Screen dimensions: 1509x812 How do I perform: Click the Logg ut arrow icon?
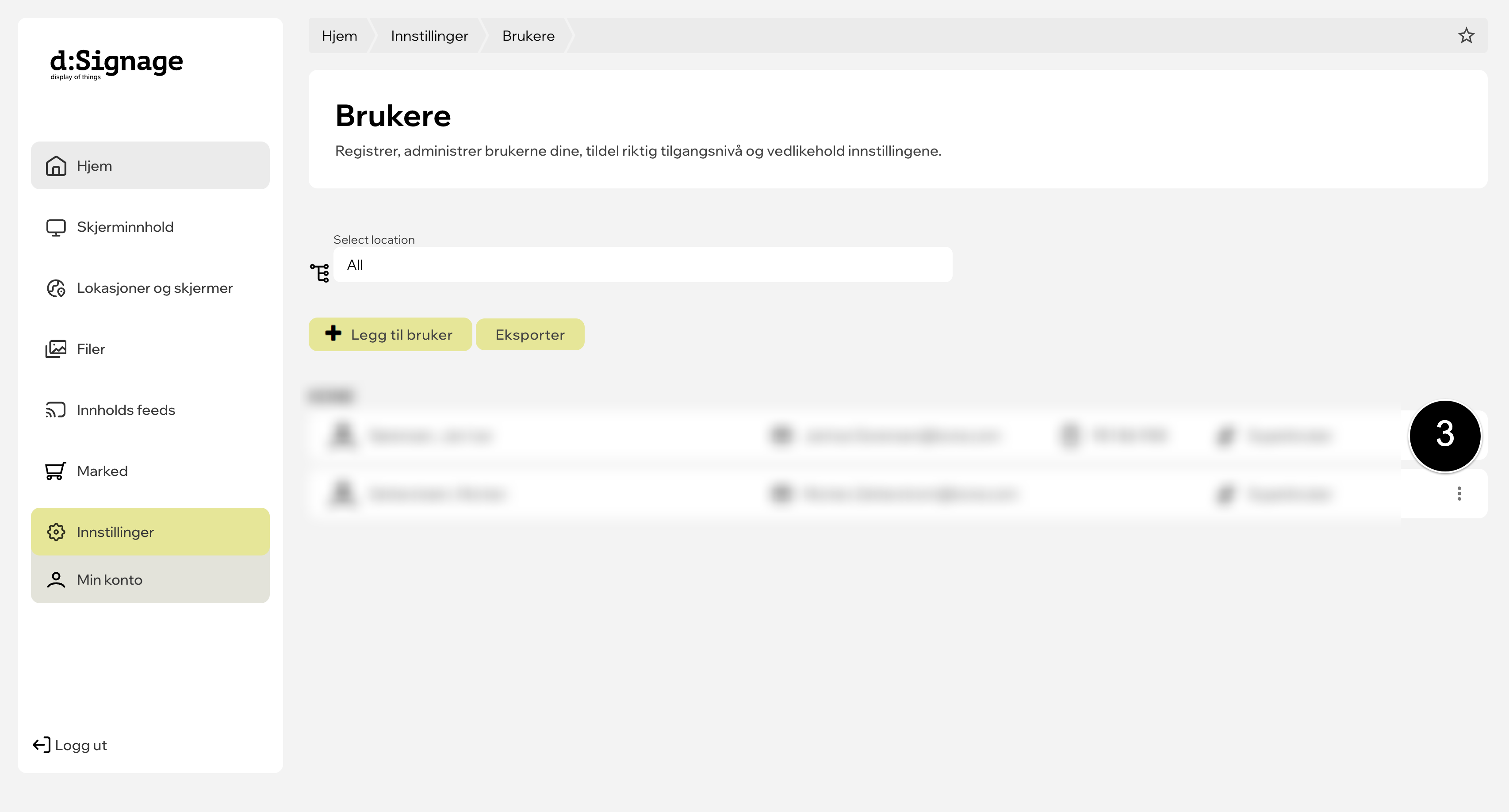click(42, 745)
